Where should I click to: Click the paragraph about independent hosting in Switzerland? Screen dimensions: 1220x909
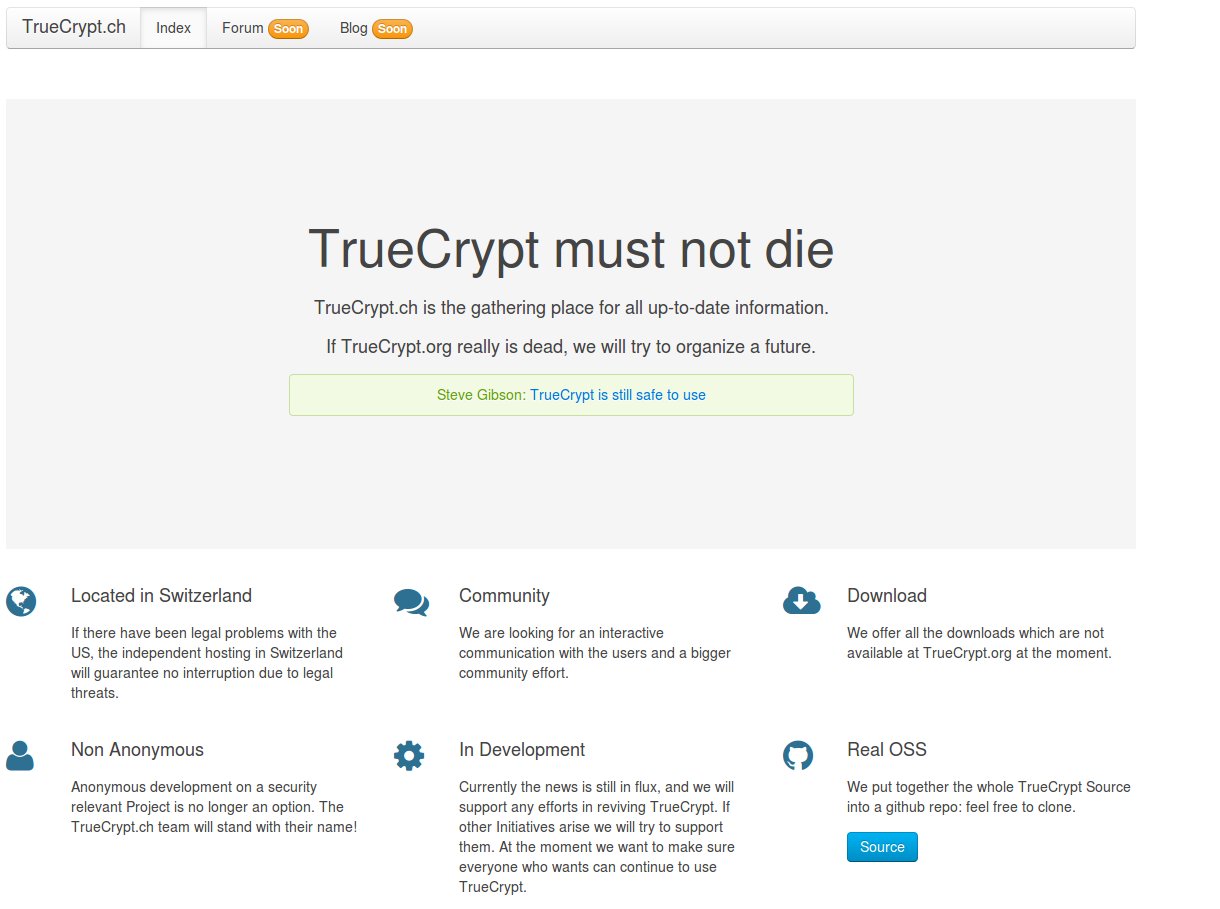[207, 663]
